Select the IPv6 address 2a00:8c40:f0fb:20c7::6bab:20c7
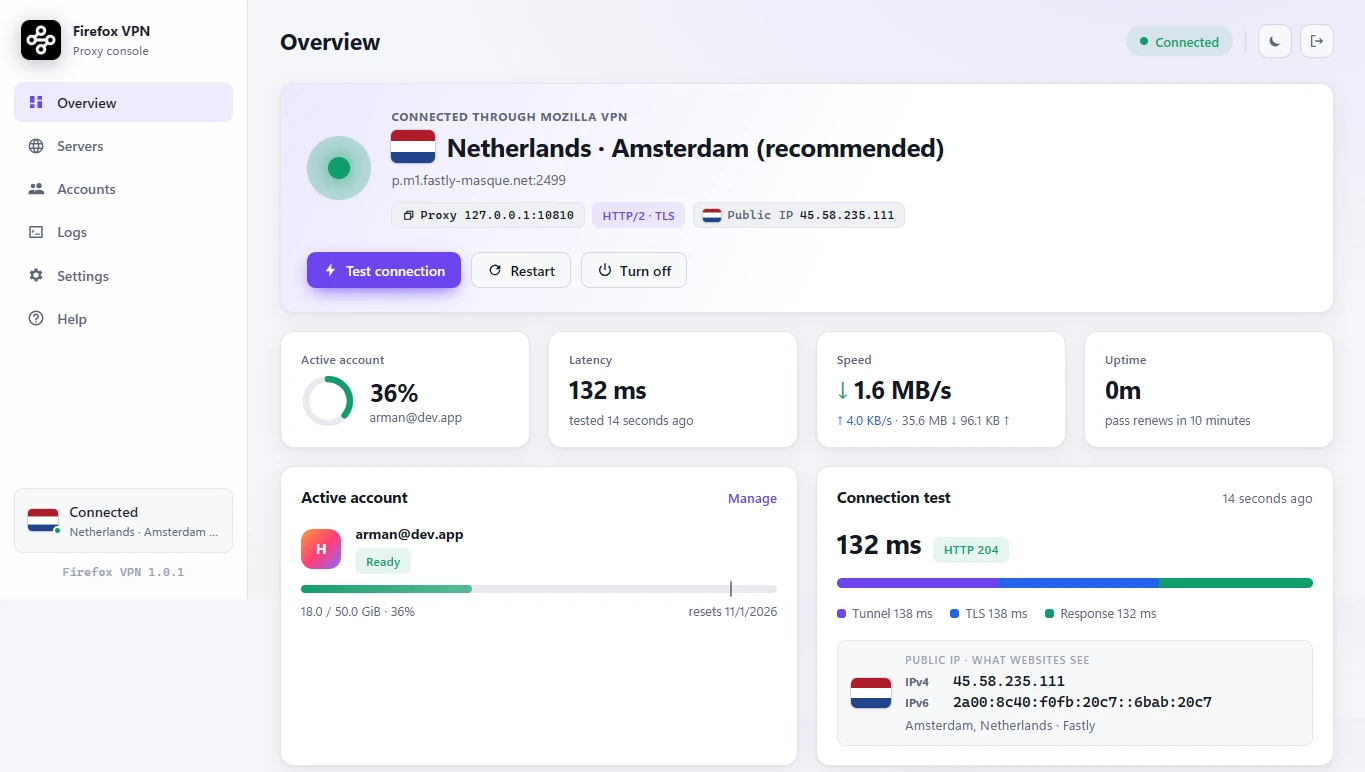Screen dimensions: 1365x772 [x=1082, y=702]
